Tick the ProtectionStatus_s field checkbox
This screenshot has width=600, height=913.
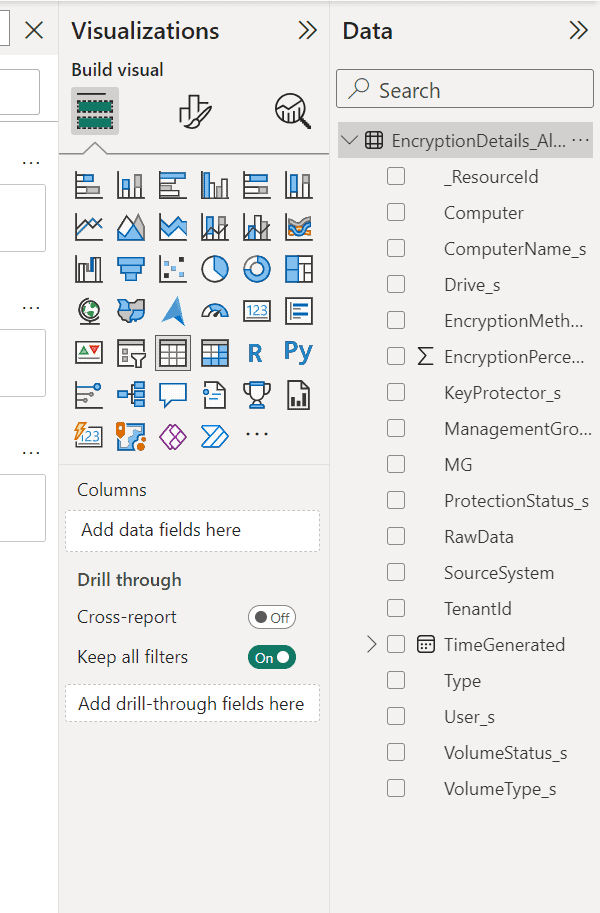pos(396,501)
